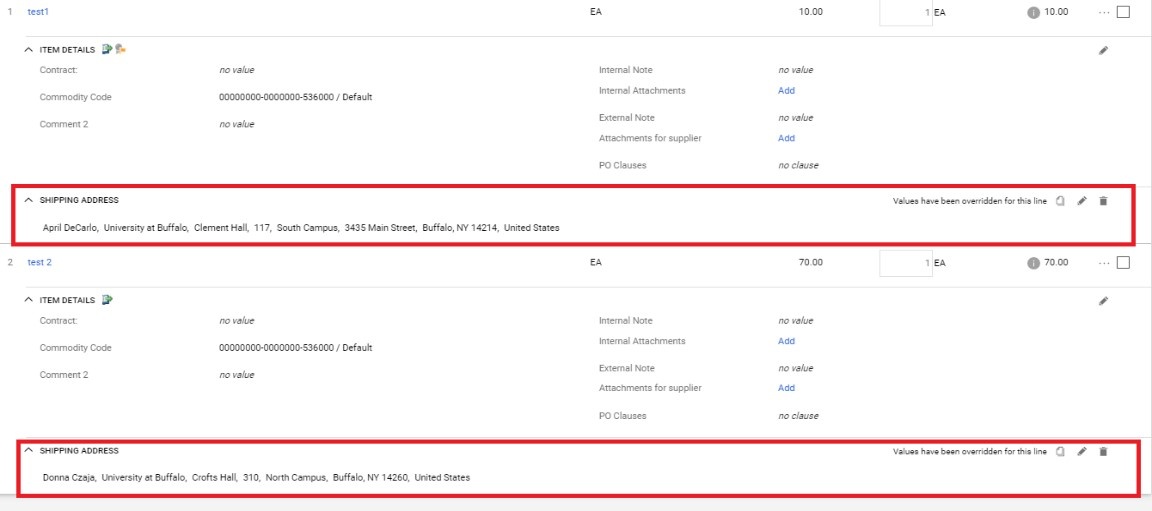Collapse Item Details section under test1
This screenshot has width=1152, height=511.
pos(29,49)
